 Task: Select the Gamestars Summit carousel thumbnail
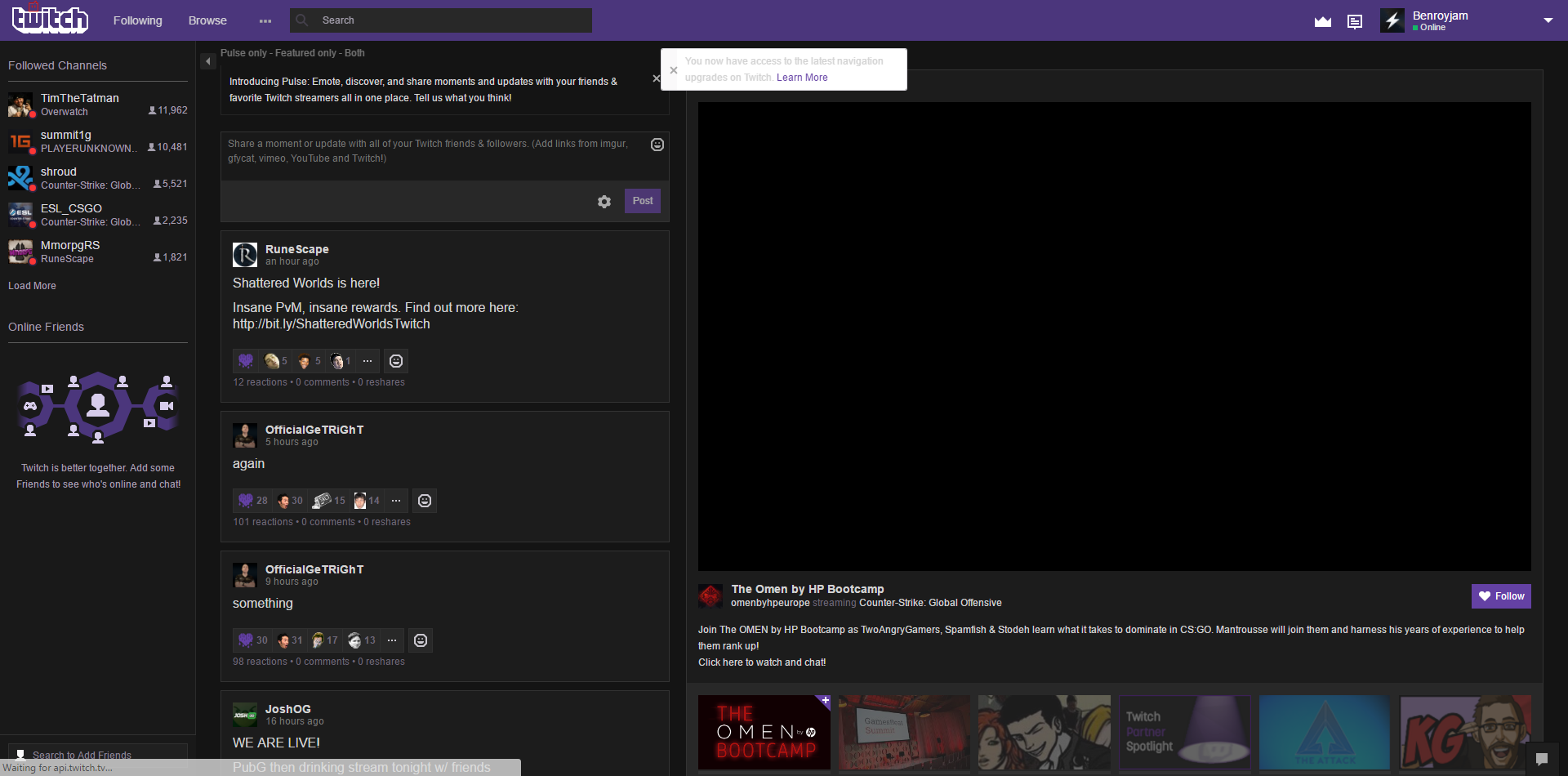point(904,733)
